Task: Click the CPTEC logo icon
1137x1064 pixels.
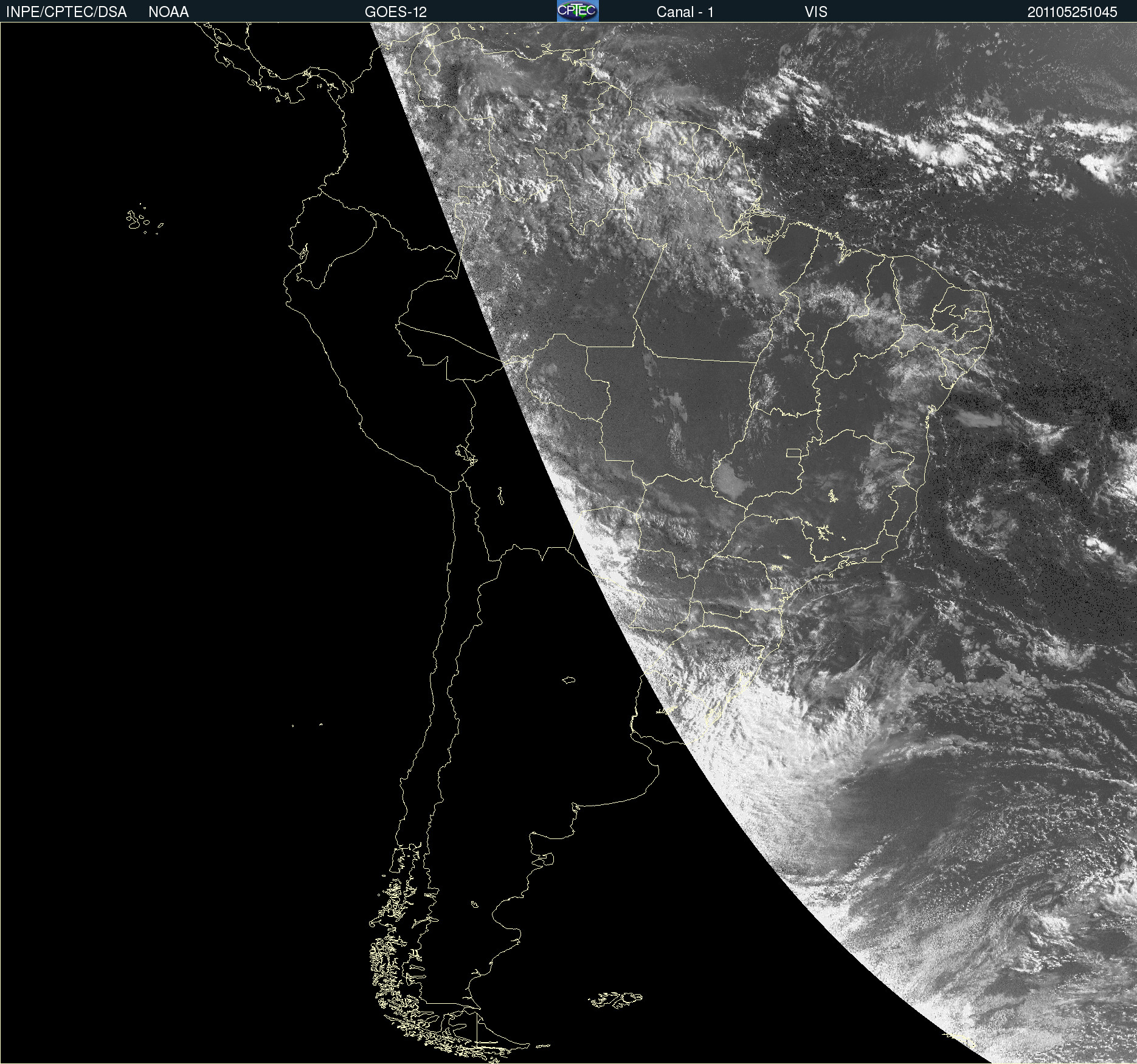Action: 578,11
